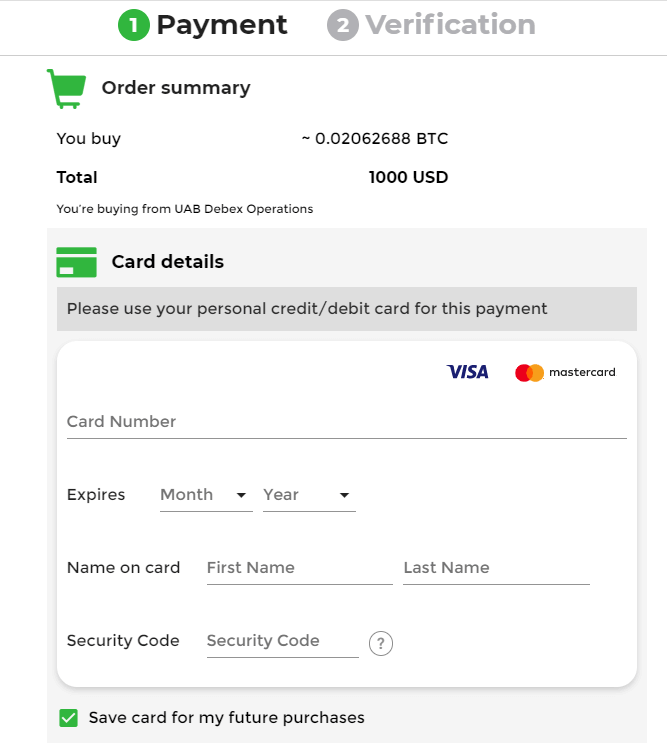Click the step 1 green circle badge
The image size is (667, 743).
133,25
